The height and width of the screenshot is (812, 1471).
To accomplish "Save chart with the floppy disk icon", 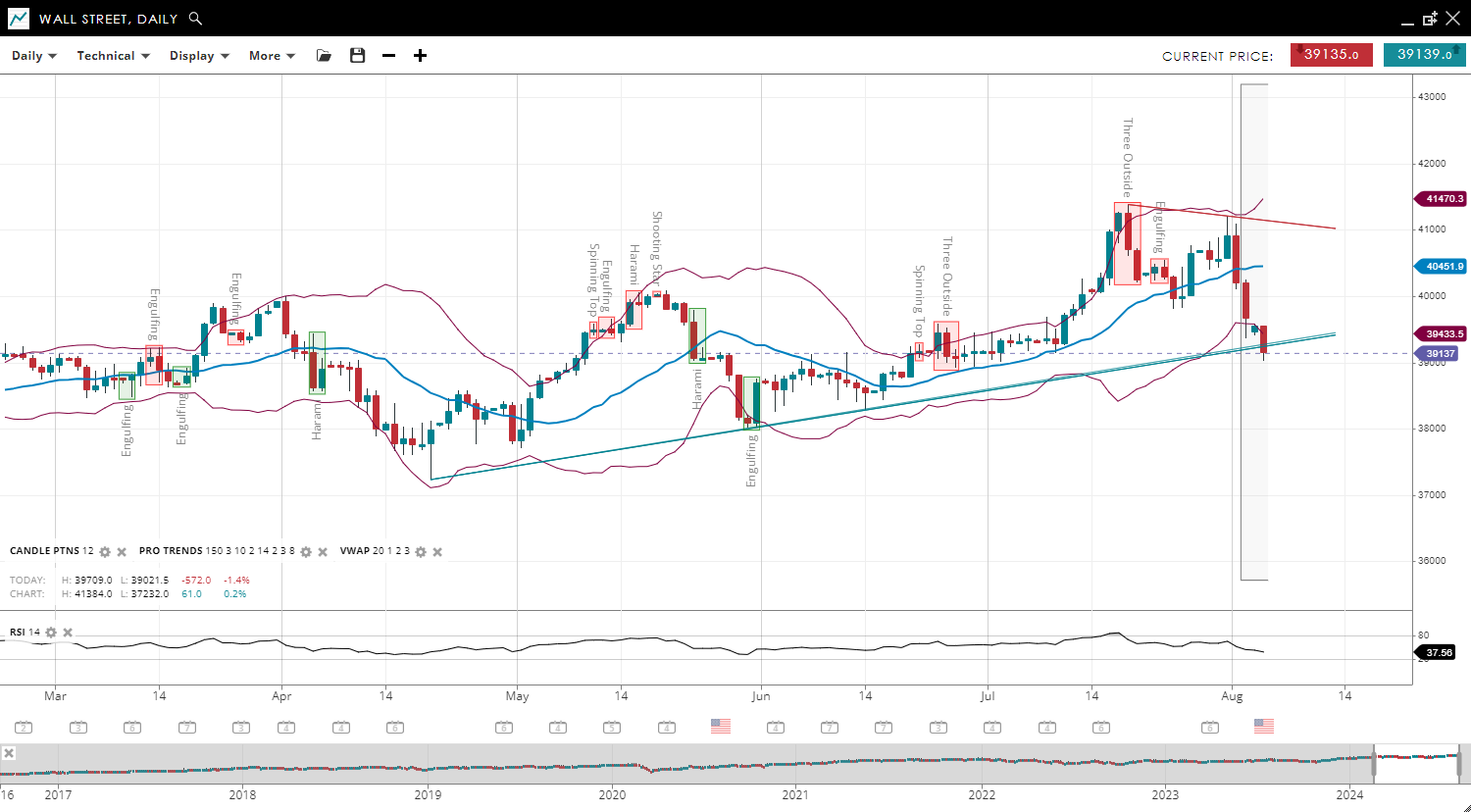I will pos(357,56).
